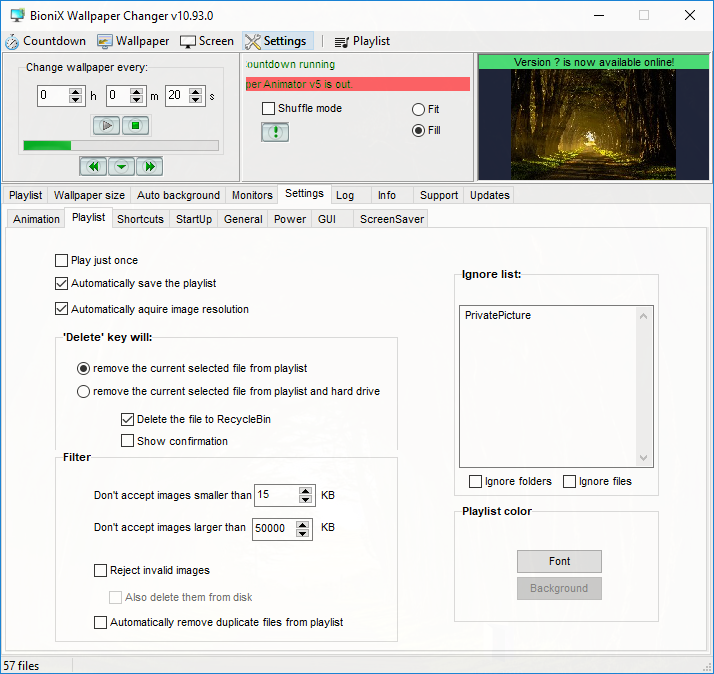Screen dimensions: 714x674
Task: Click the green down-arrow wallpaper button
Action: pos(121,166)
